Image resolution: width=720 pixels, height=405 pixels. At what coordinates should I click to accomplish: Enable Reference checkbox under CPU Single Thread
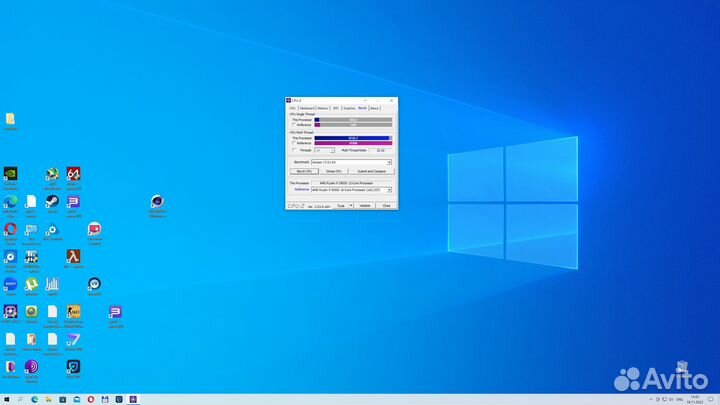pos(294,125)
